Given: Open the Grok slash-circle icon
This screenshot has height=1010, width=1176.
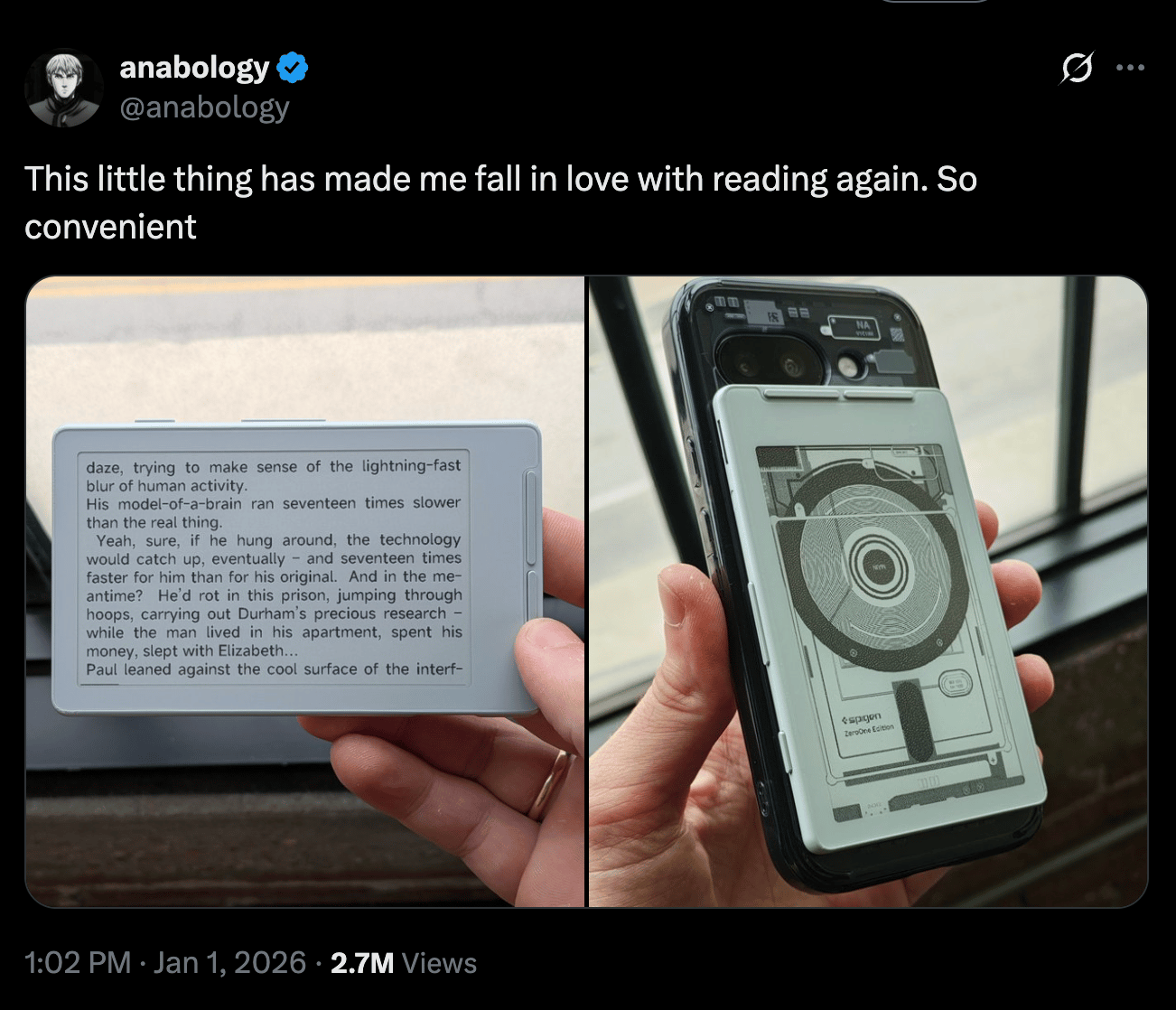Looking at the screenshot, I should [1076, 68].
